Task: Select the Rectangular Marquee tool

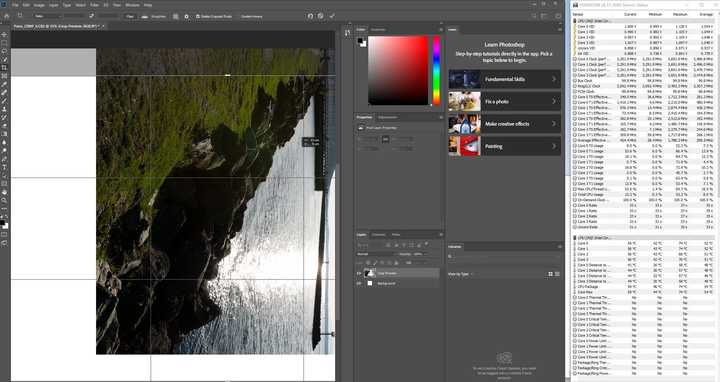Action: 4,43
